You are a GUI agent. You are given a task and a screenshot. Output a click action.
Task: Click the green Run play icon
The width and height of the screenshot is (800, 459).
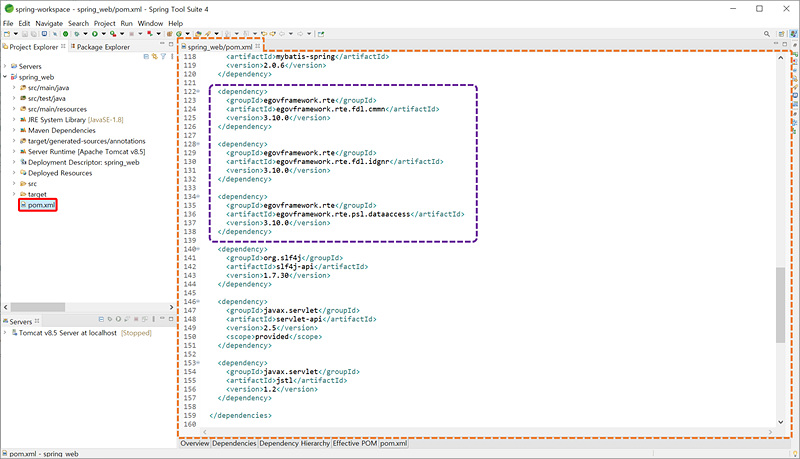tap(94, 34)
